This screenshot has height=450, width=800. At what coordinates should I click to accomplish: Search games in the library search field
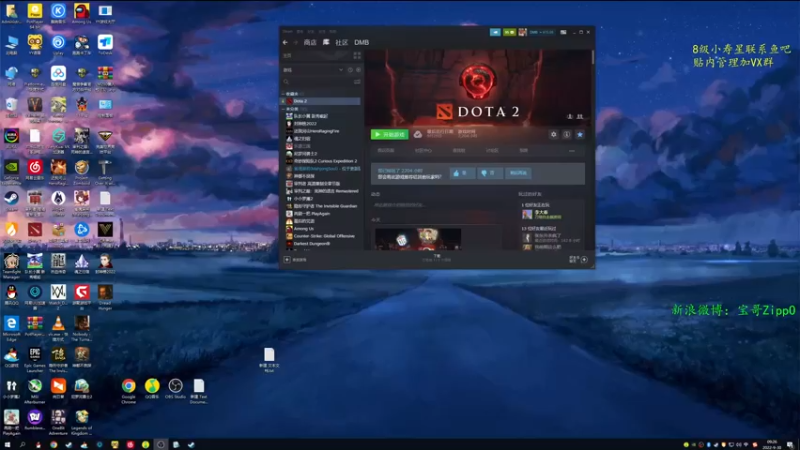point(317,82)
